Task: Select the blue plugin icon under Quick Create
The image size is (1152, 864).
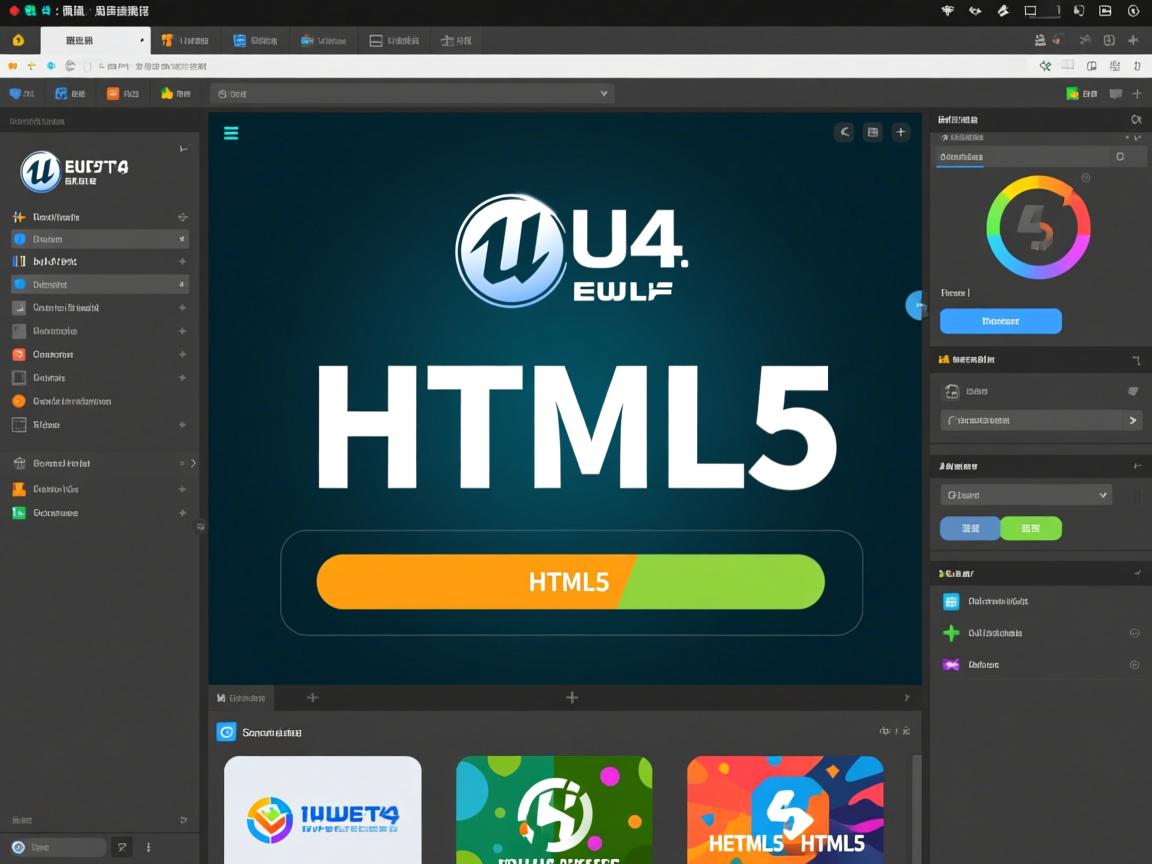Action: [951, 601]
